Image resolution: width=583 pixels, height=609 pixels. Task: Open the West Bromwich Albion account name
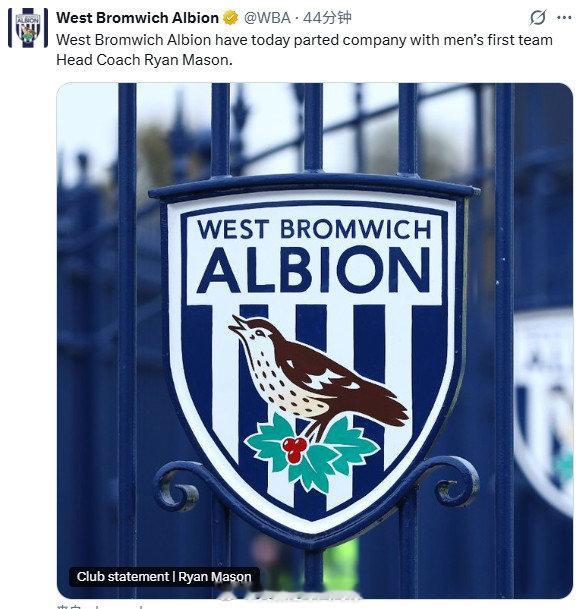tap(137, 17)
